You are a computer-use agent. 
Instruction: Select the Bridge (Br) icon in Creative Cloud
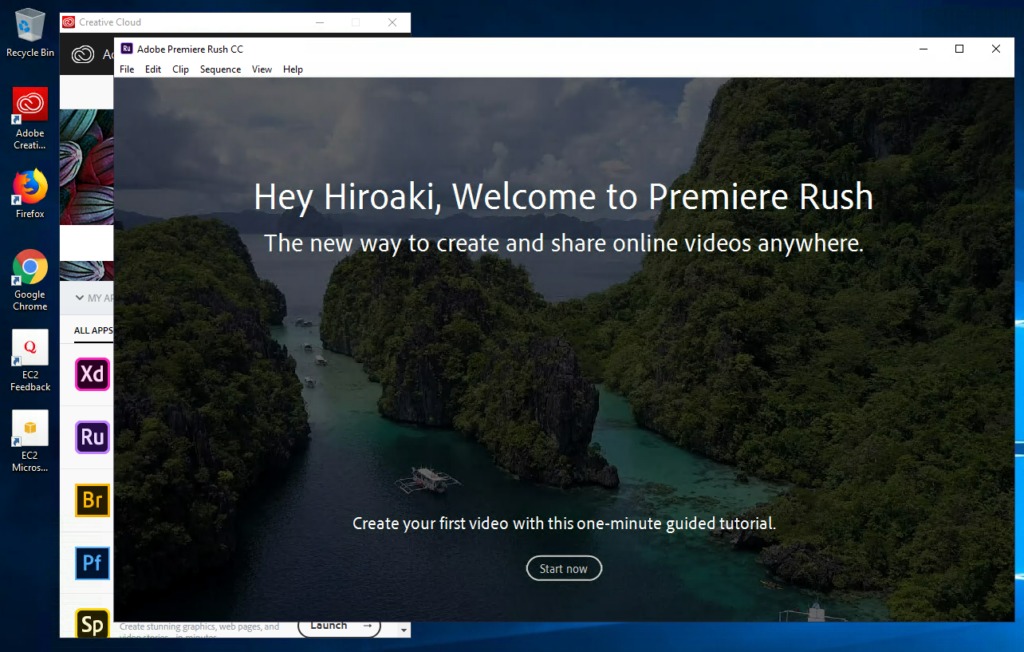tap(92, 500)
